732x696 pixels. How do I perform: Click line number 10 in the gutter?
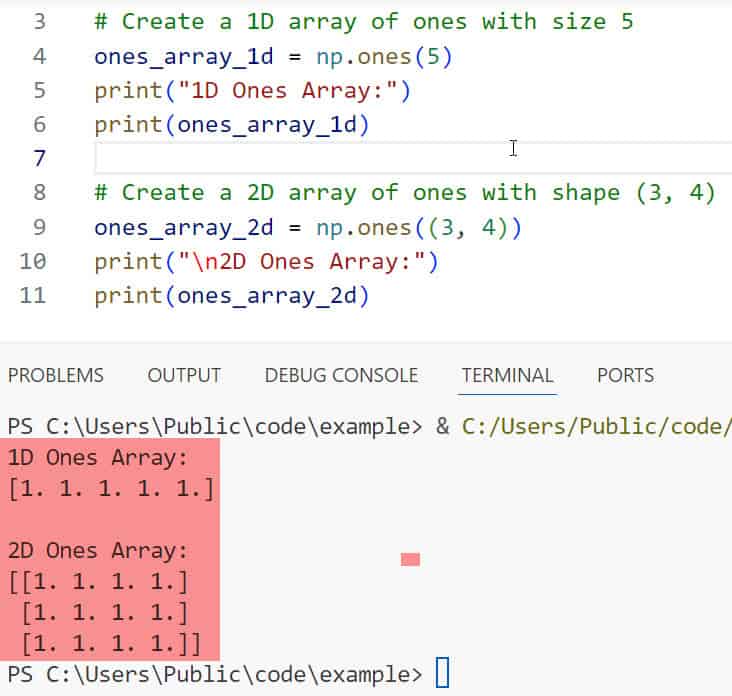click(33, 262)
